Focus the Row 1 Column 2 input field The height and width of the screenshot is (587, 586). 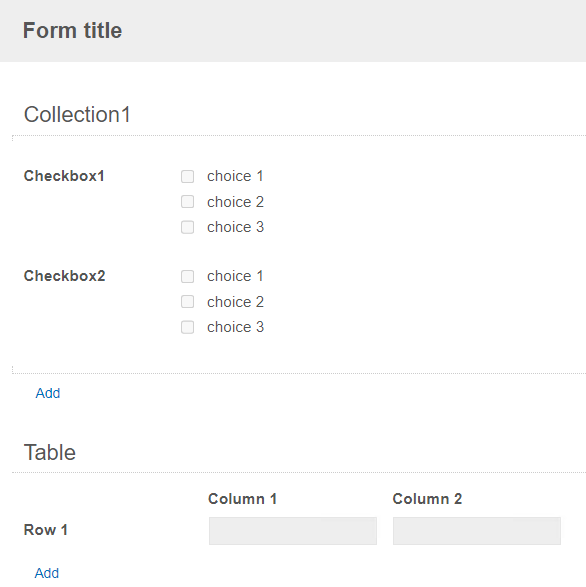tap(477, 531)
